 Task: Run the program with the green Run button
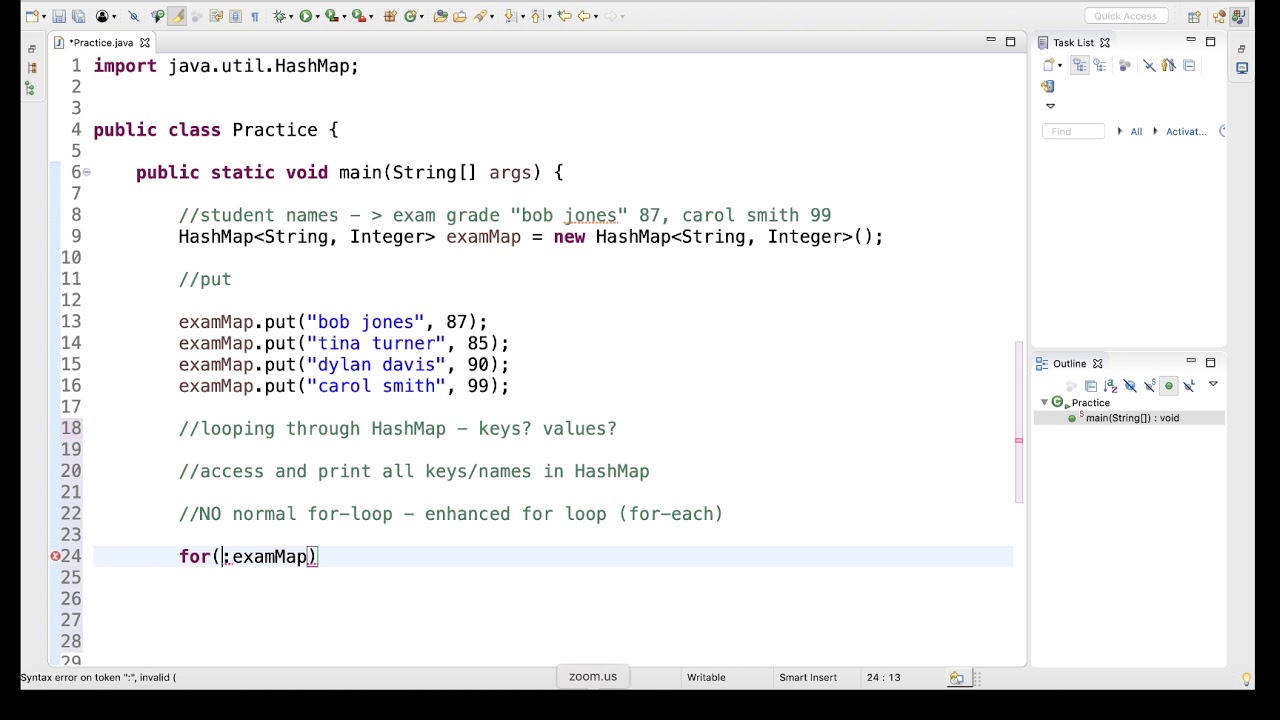click(x=305, y=16)
